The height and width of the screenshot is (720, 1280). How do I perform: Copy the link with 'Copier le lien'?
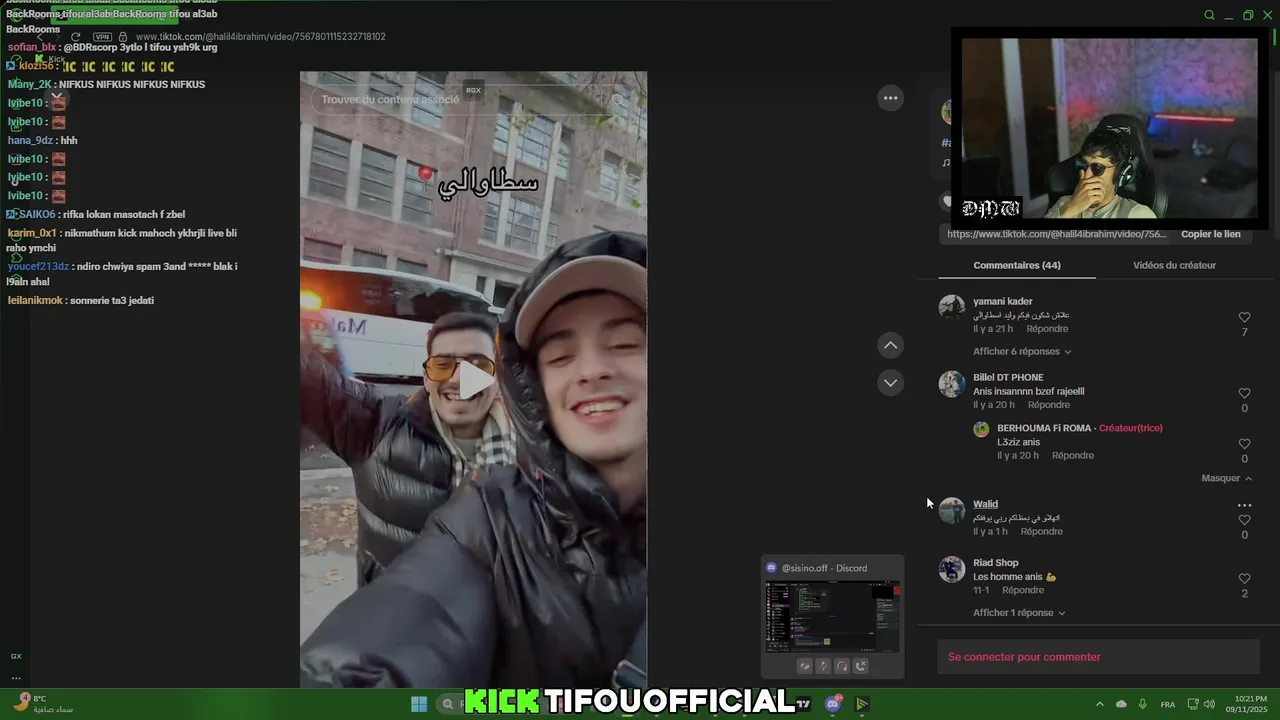[x=1210, y=234]
